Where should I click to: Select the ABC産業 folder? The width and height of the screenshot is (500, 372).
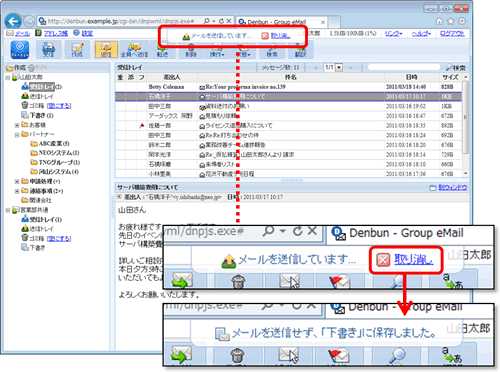[x=50, y=144]
